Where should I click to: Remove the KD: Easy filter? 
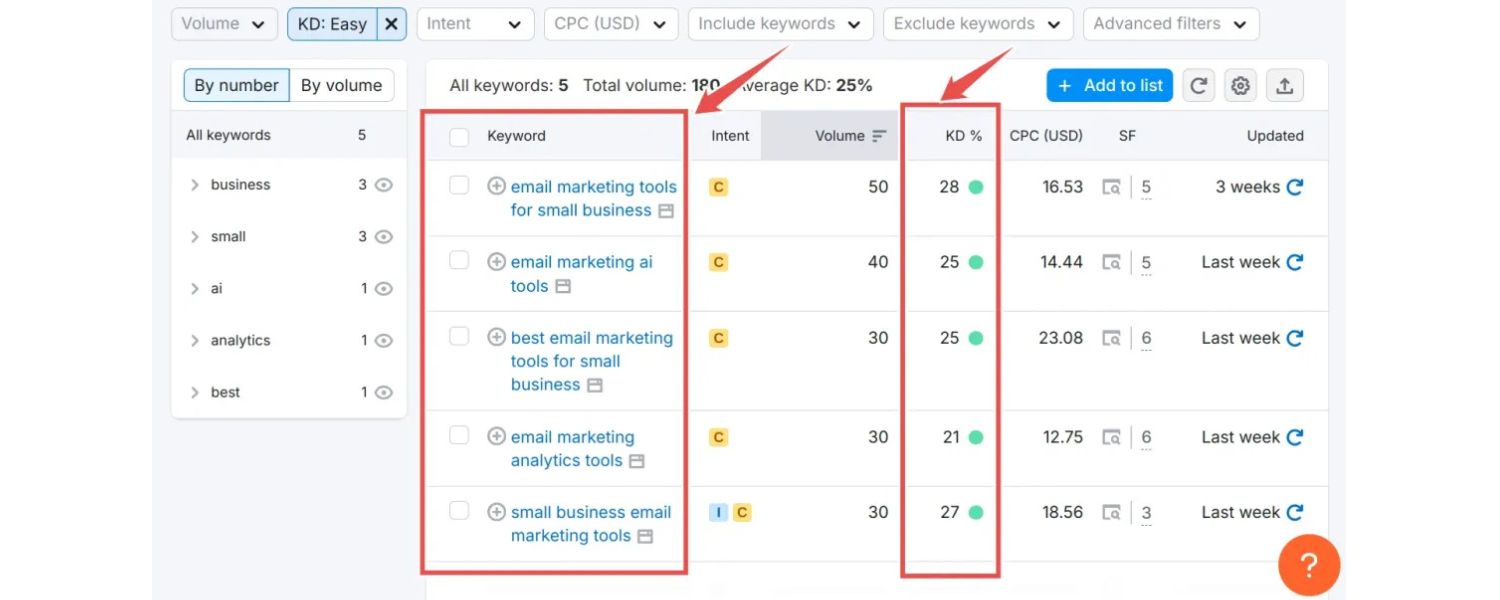pyautogui.click(x=392, y=24)
